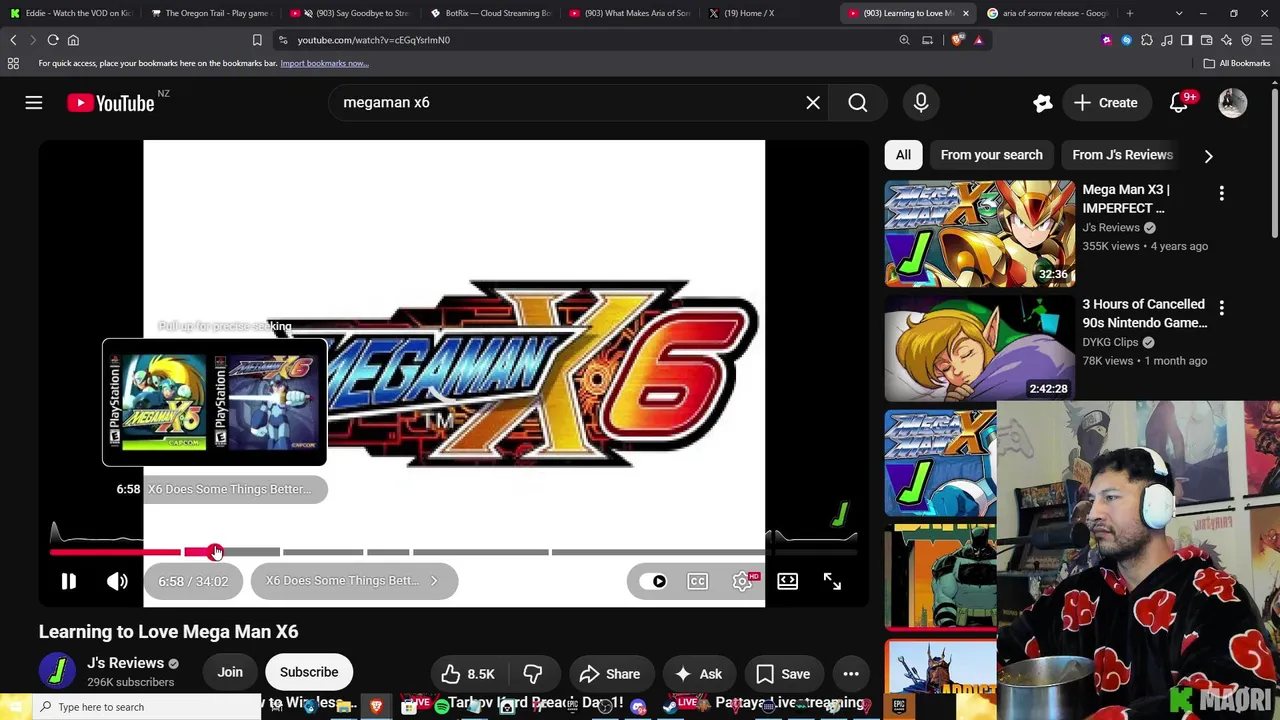This screenshot has width=1280, height=720.
Task: Open the Windows Start menu
Action: pyautogui.click(x=14, y=707)
